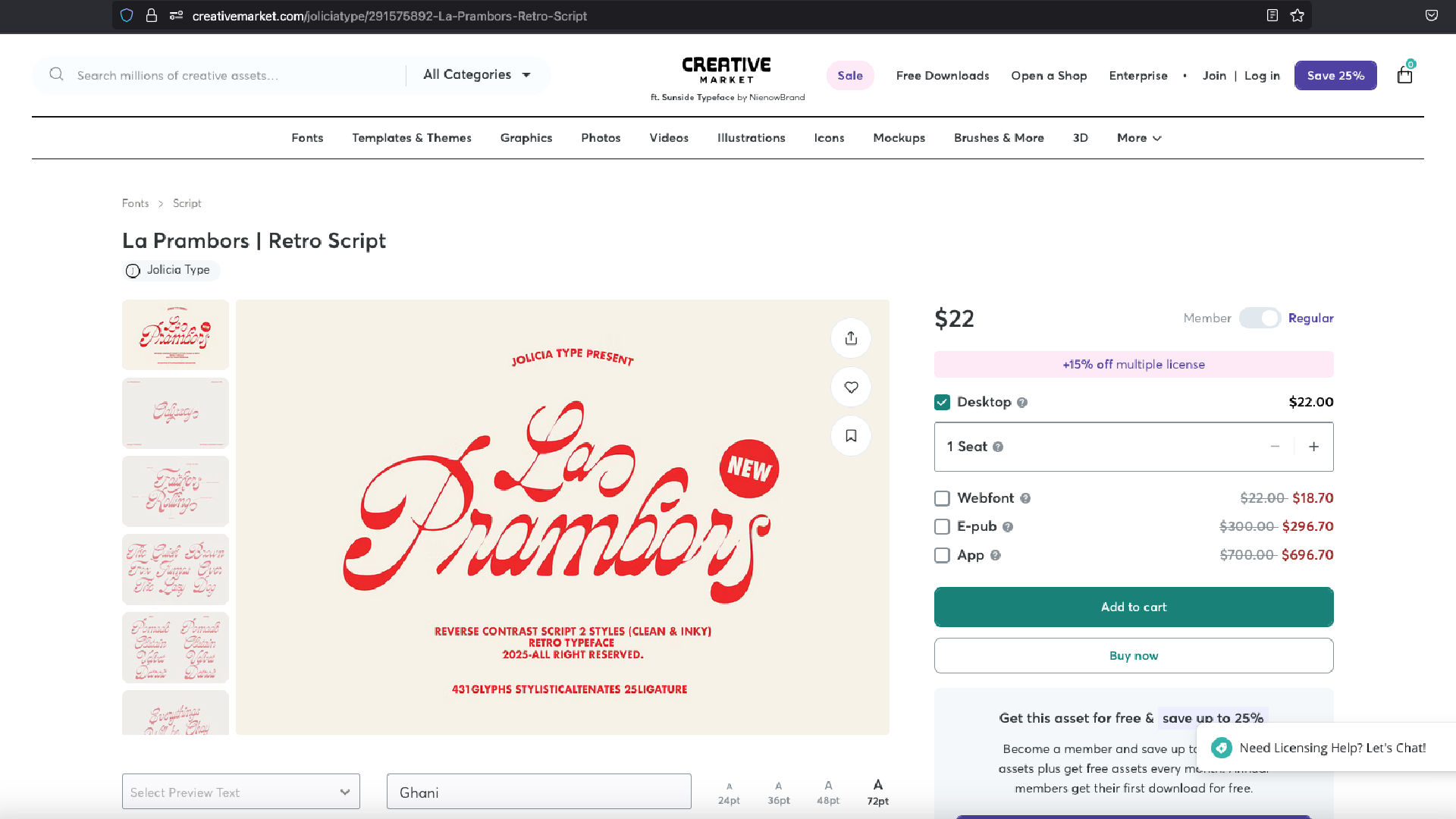Toggle Member/Regular pricing switch
This screenshot has width=1456, height=819.
pyautogui.click(x=1260, y=318)
